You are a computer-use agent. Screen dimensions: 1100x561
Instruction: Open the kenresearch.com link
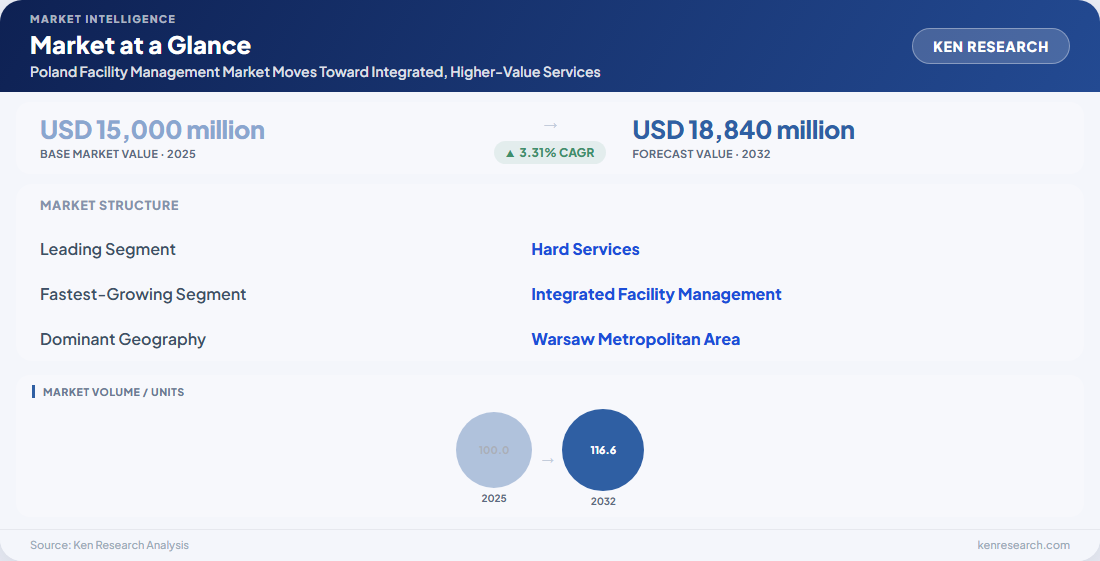[1024, 545]
